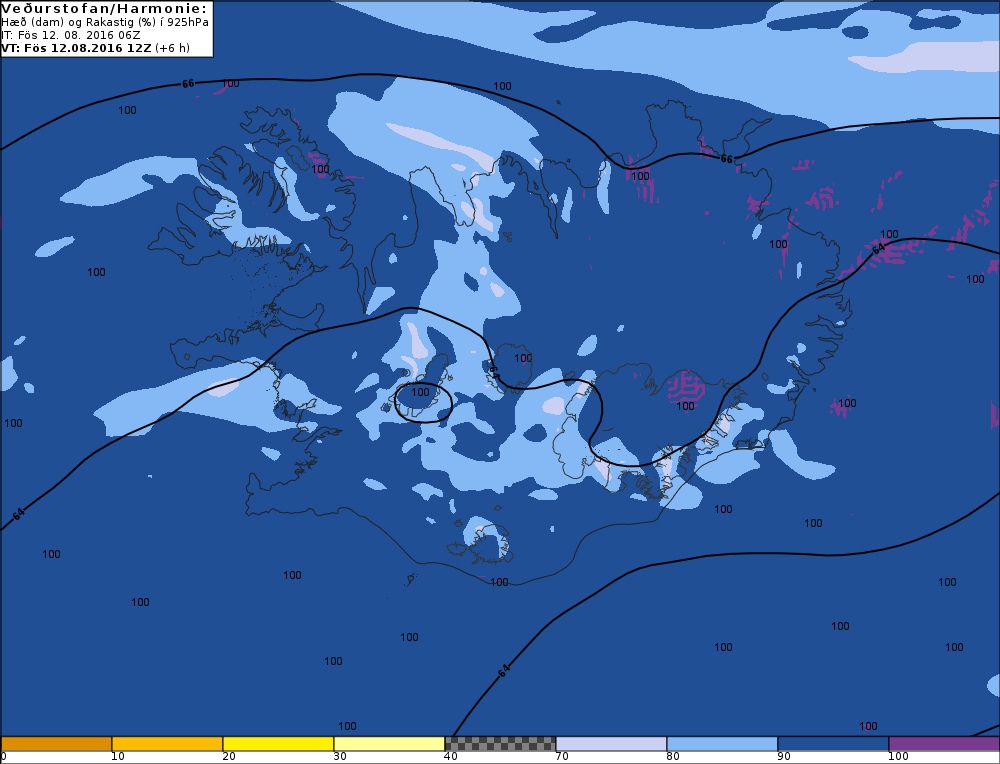Click the '100' tick label under the purple swatch
The image size is (1000, 764).
pyautogui.click(x=898, y=757)
